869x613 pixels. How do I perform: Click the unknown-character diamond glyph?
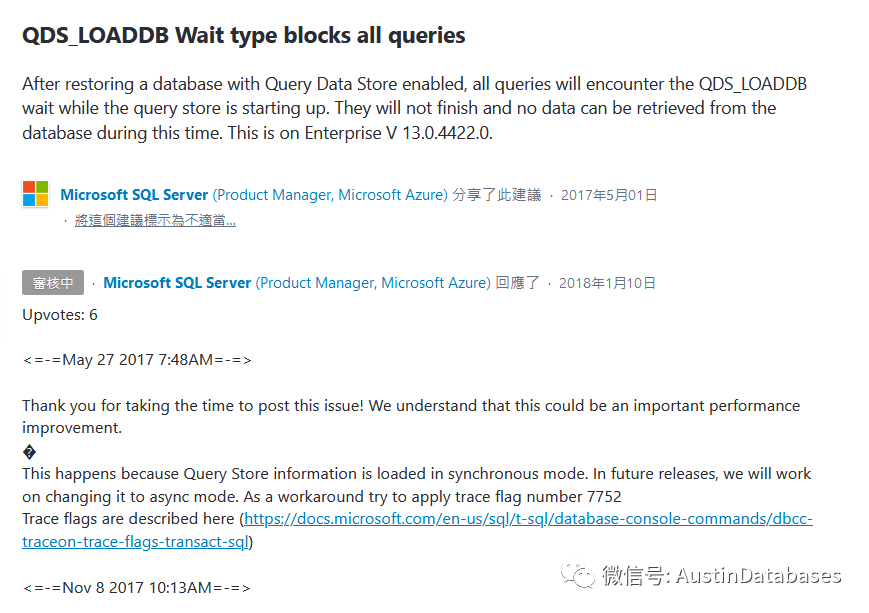click(x=28, y=451)
